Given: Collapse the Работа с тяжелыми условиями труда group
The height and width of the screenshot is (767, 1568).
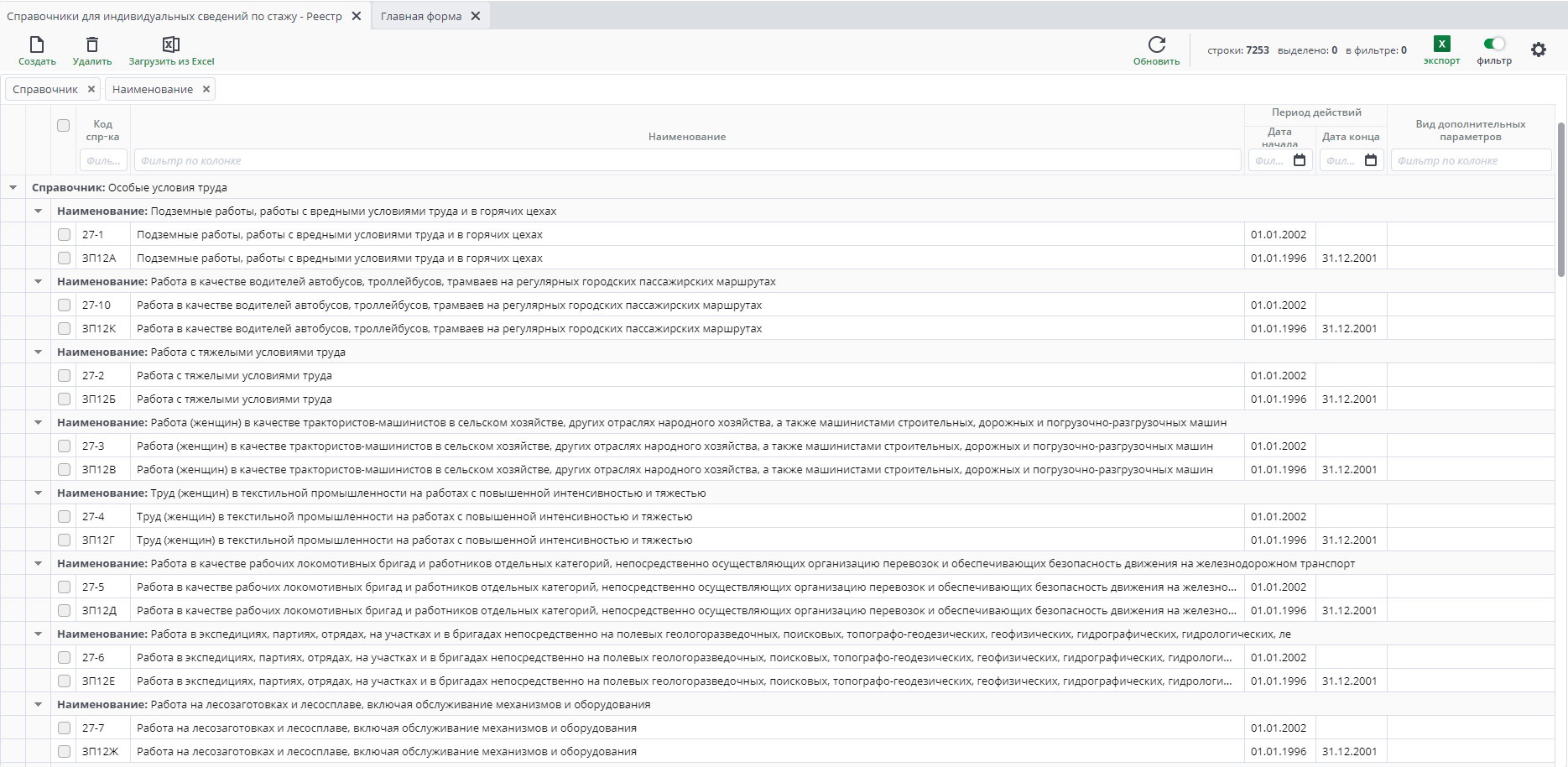Looking at the screenshot, I should tap(39, 352).
